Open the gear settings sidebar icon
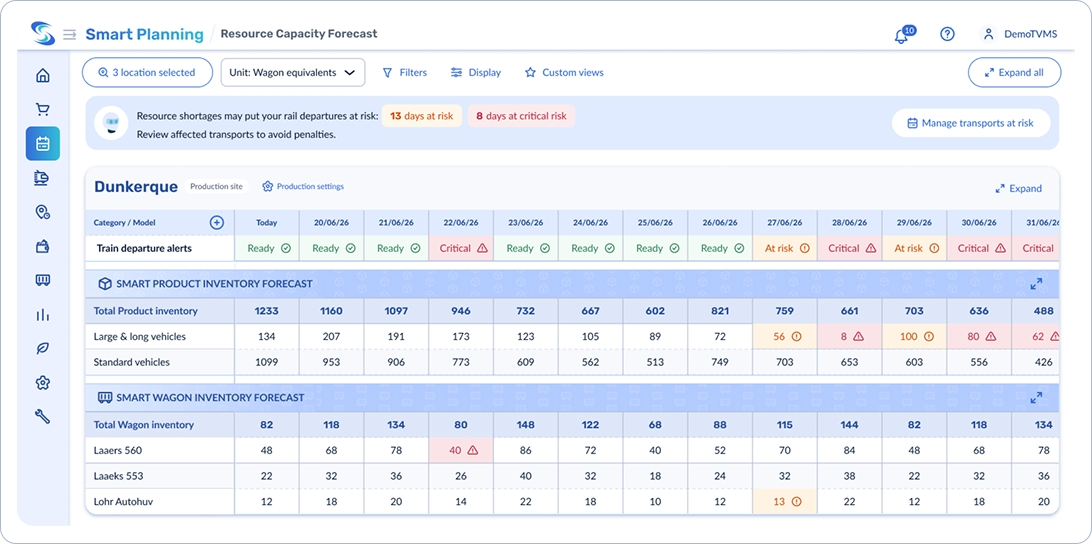Image resolution: width=1092 pixels, height=544 pixels. pyautogui.click(x=42, y=382)
